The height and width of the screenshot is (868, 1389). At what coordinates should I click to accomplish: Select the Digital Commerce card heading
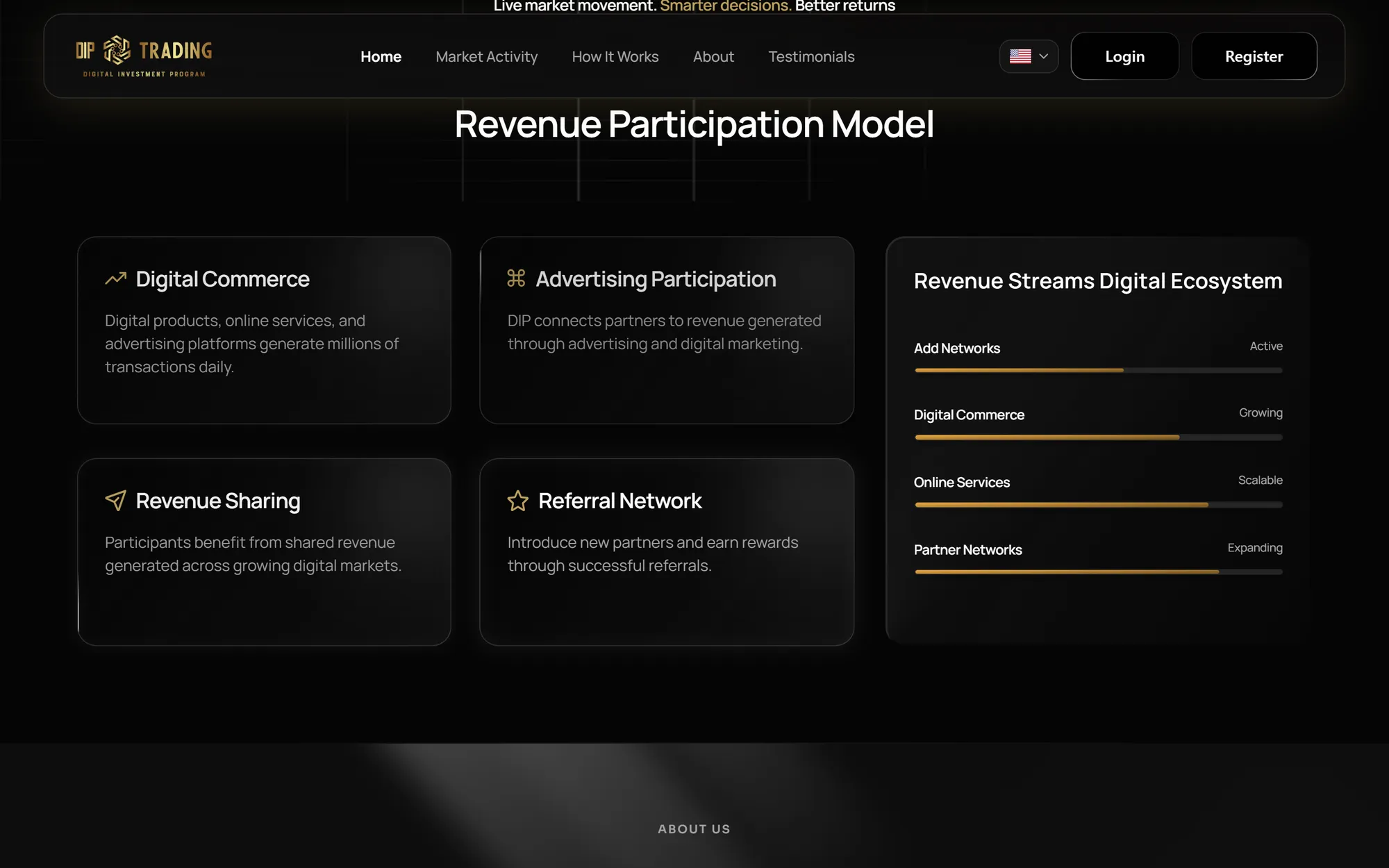coord(222,279)
